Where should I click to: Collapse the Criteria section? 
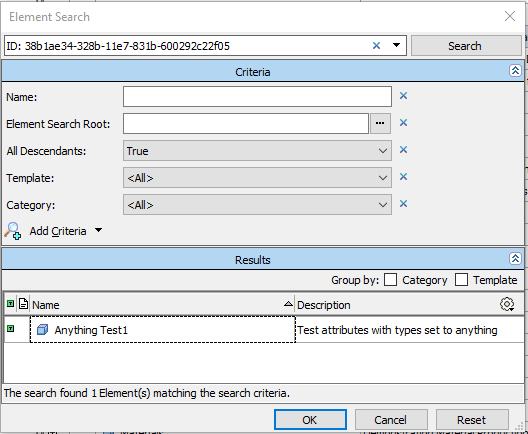click(x=515, y=71)
